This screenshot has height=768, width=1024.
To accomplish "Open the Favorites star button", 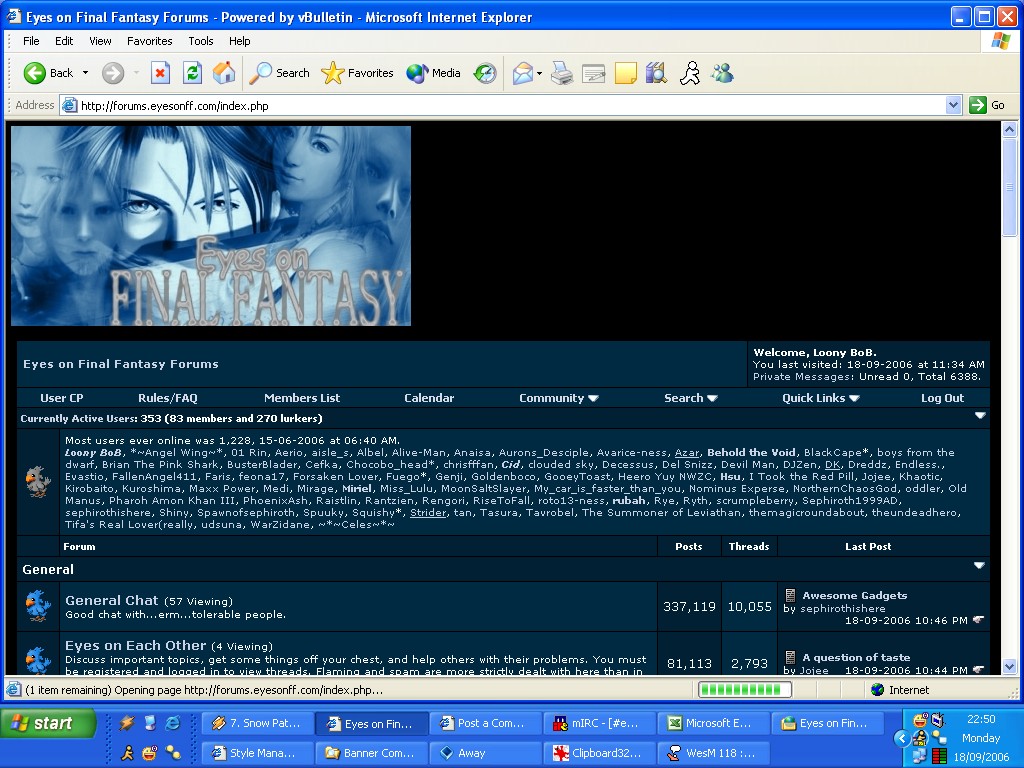I will coord(357,73).
